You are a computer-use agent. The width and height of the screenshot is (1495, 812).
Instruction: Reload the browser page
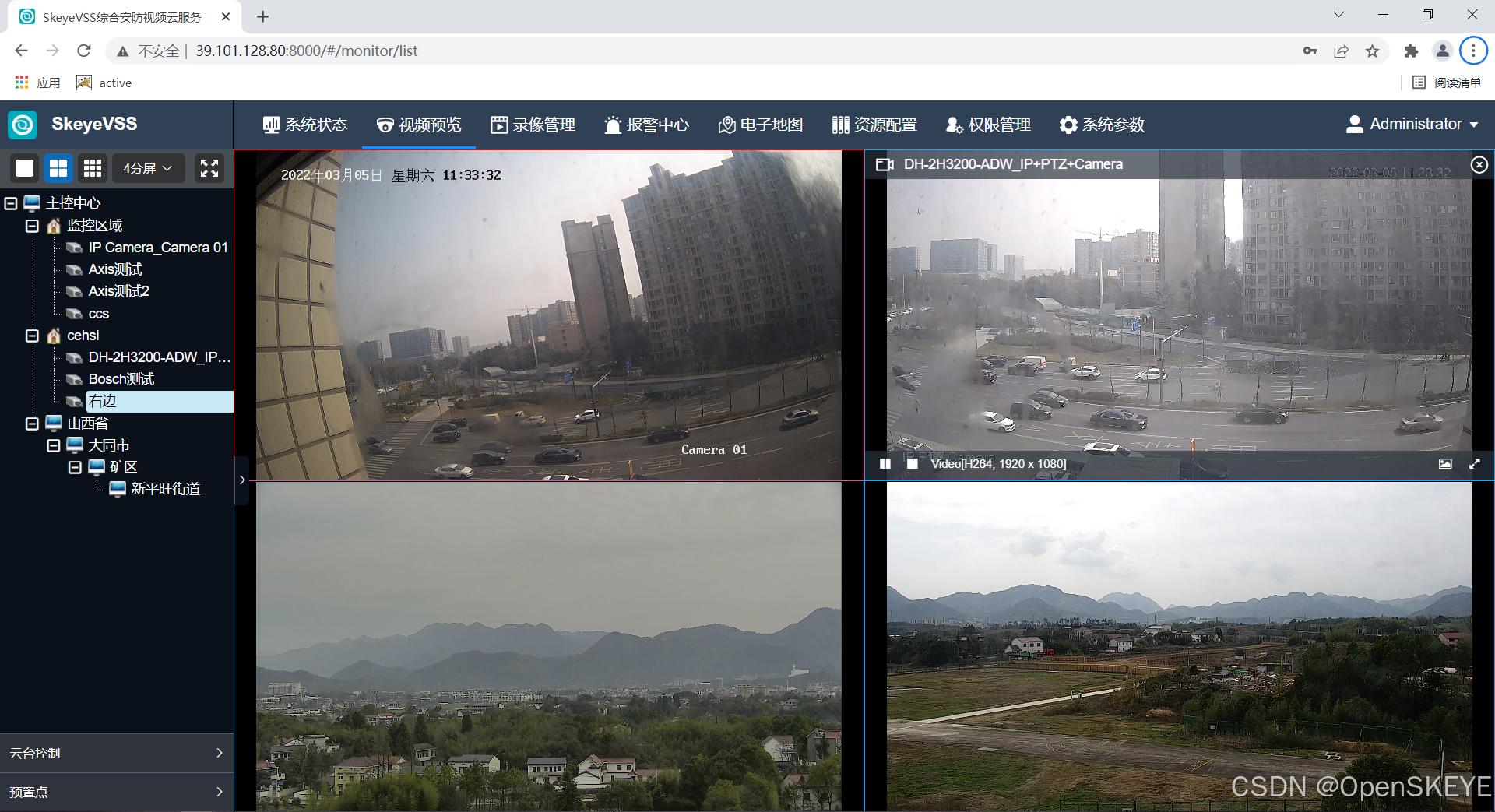tap(84, 51)
